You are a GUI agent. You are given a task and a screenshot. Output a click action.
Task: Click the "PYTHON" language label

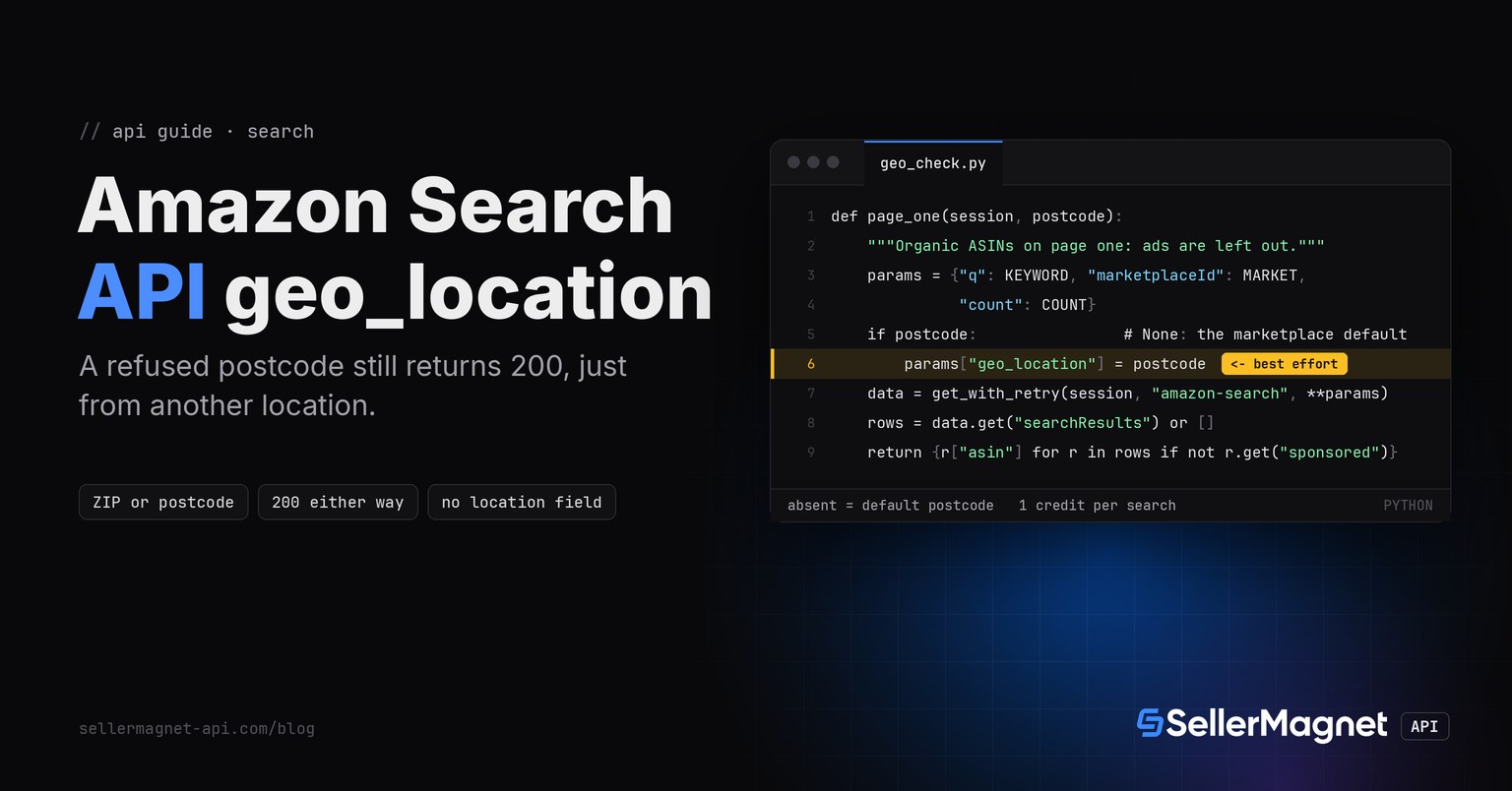click(1409, 506)
